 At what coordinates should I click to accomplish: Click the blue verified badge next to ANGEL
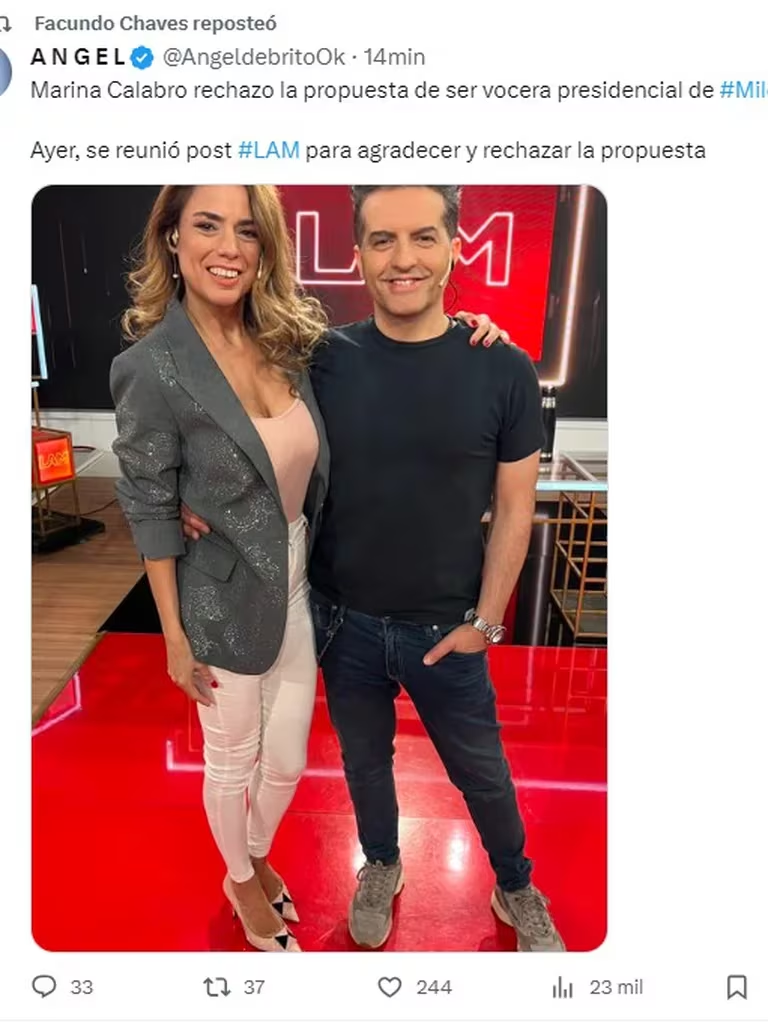[x=142, y=57]
